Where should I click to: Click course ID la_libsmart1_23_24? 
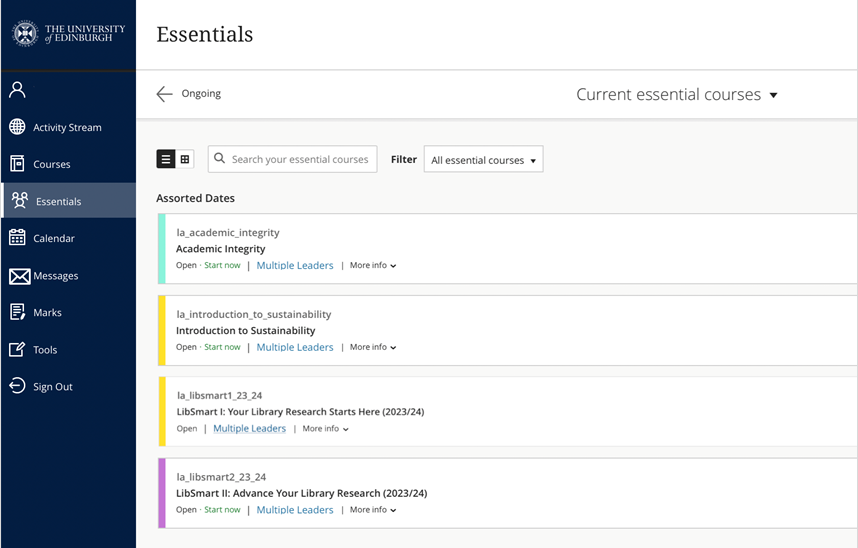coord(219,395)
